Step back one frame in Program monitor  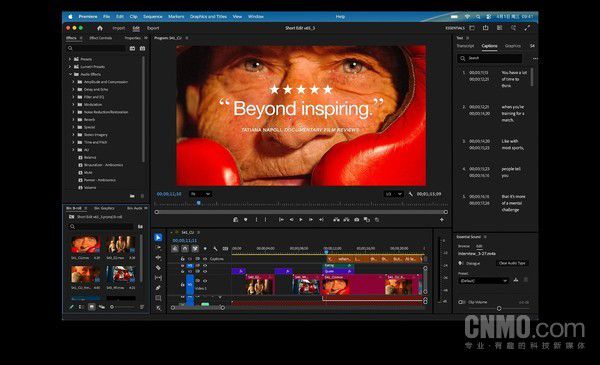pyautogui.click(x=291, y=220)
